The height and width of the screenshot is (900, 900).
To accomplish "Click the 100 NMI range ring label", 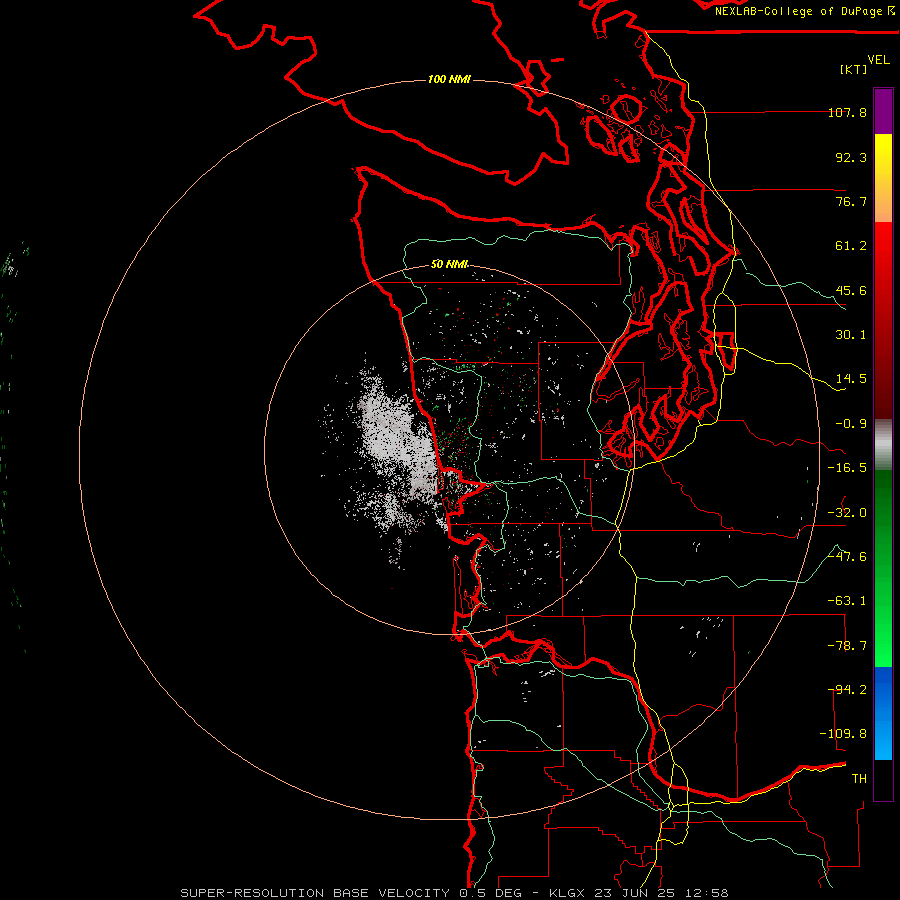I will click(x=449, y=79).
